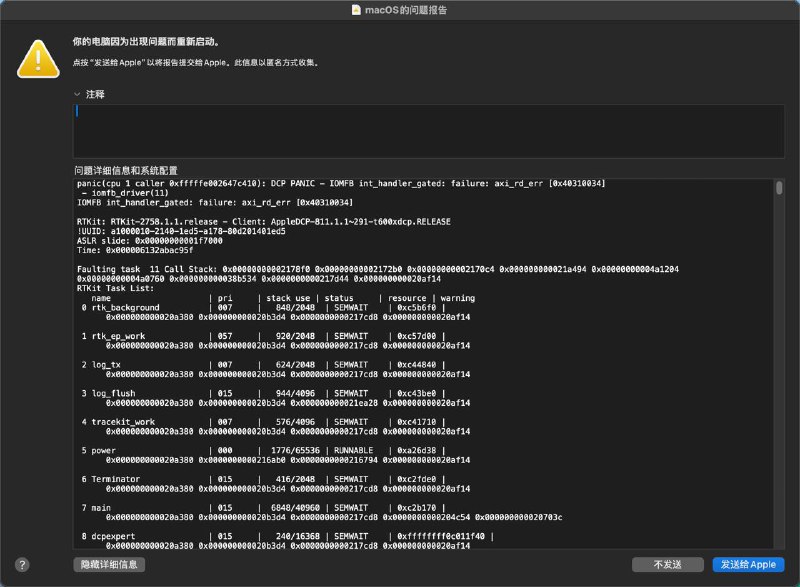Image resolution: width=800 pixels, height=587 pixels.
Task: Click the !UUID line in the report
Action: click(x=181, y=231)
